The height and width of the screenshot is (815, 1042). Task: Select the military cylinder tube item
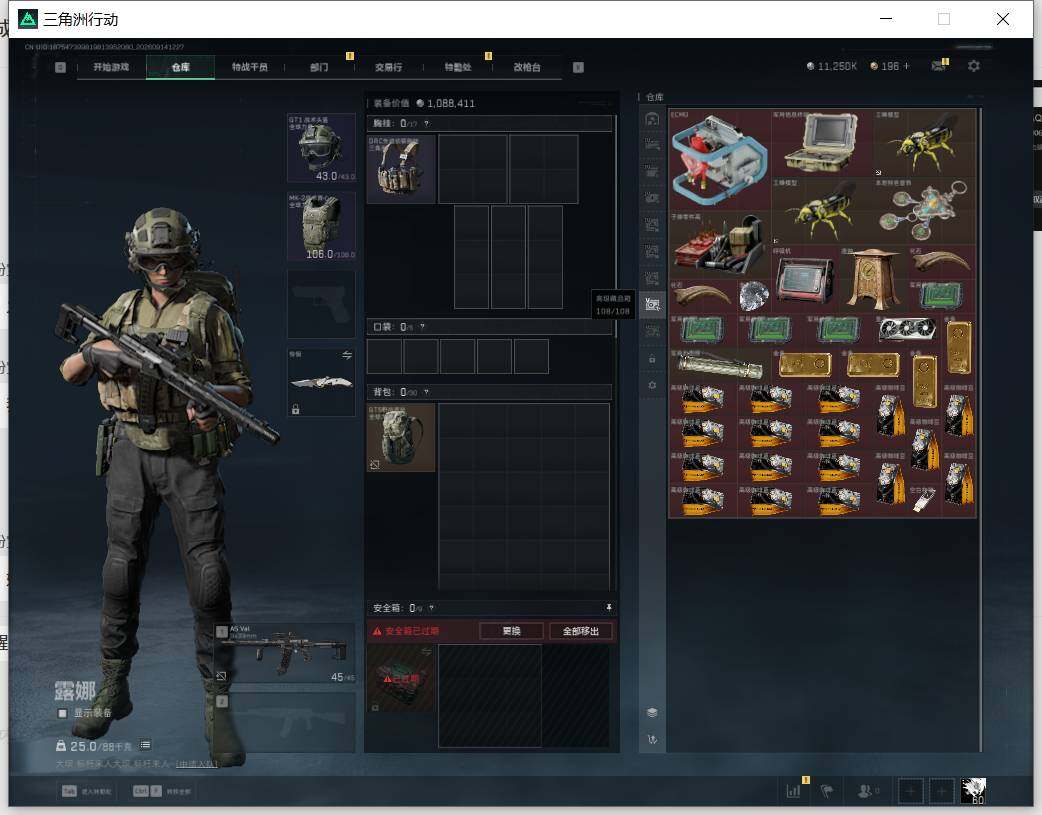(x=720, y=364)
